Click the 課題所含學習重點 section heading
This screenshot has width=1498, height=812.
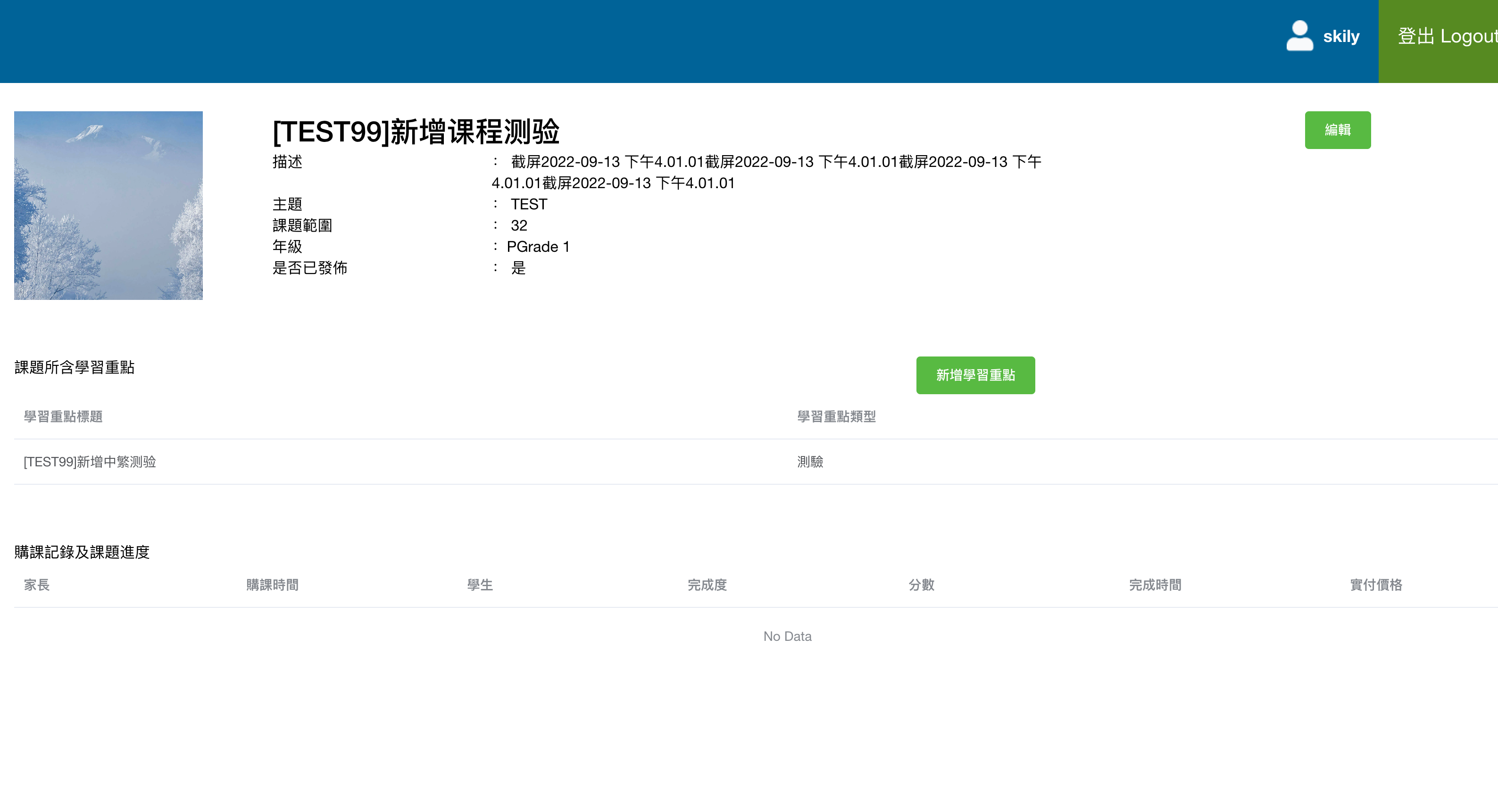pos(75,367)
